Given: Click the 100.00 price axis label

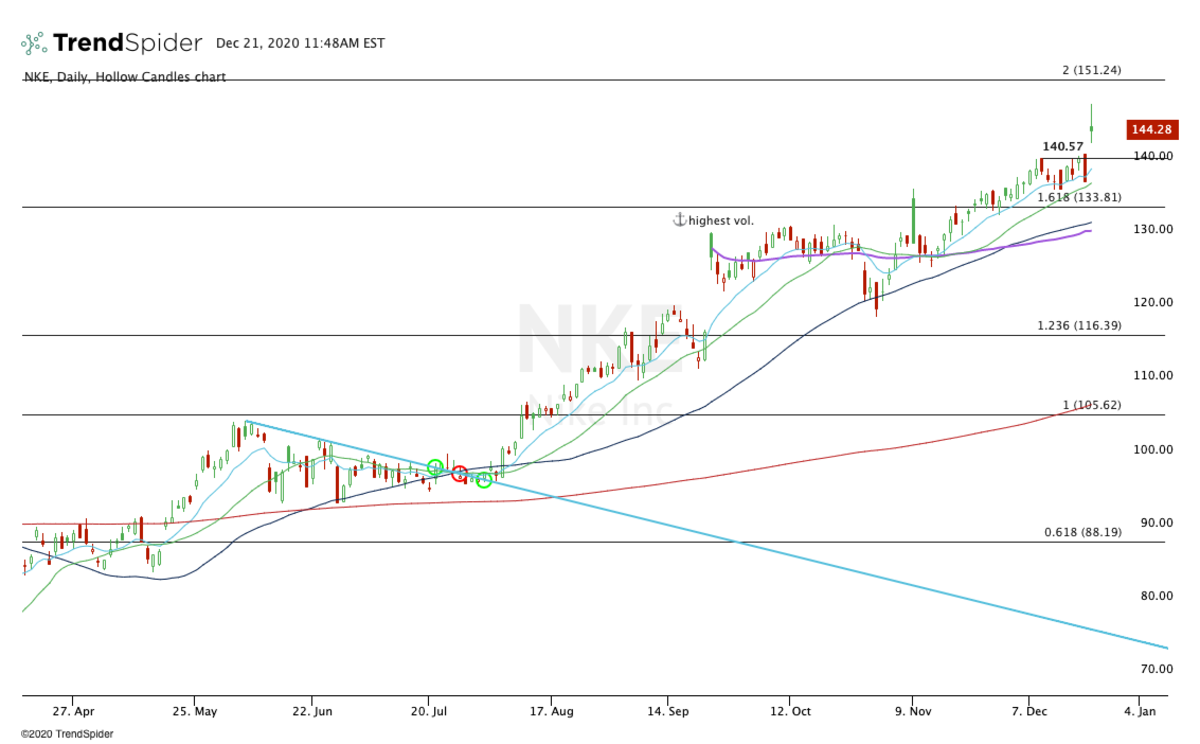Looking at the screenshot, I should (1153, 449).
